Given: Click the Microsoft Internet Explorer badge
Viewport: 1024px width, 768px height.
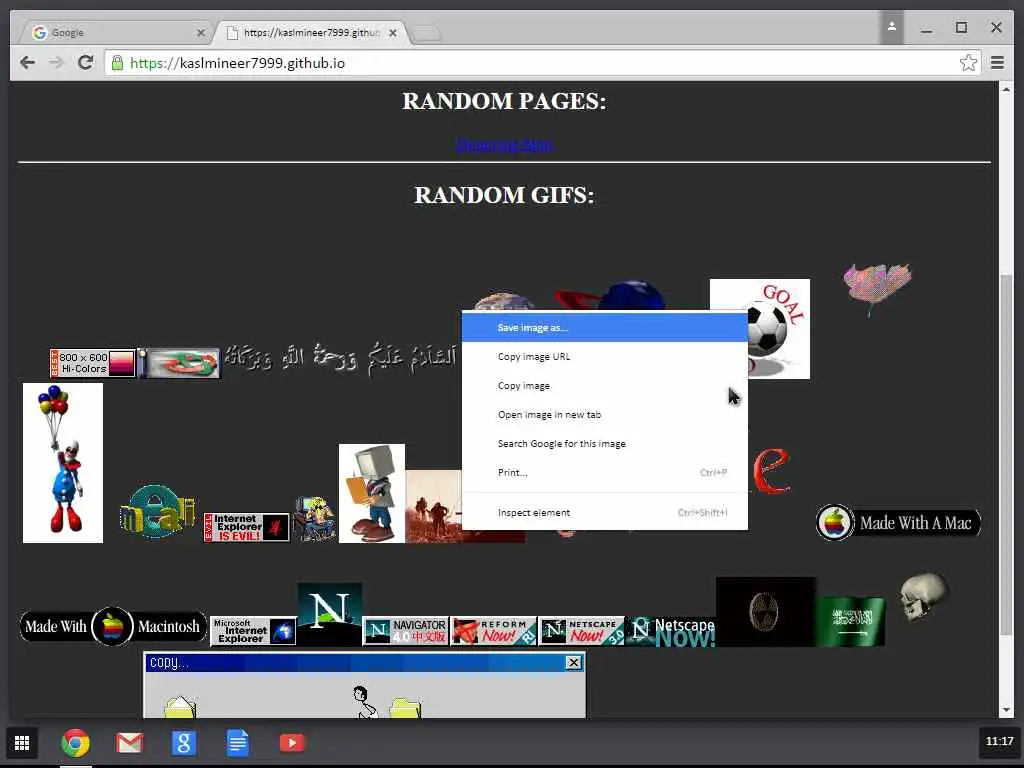Looking at the screenshot, I should (x=253, y=631).
